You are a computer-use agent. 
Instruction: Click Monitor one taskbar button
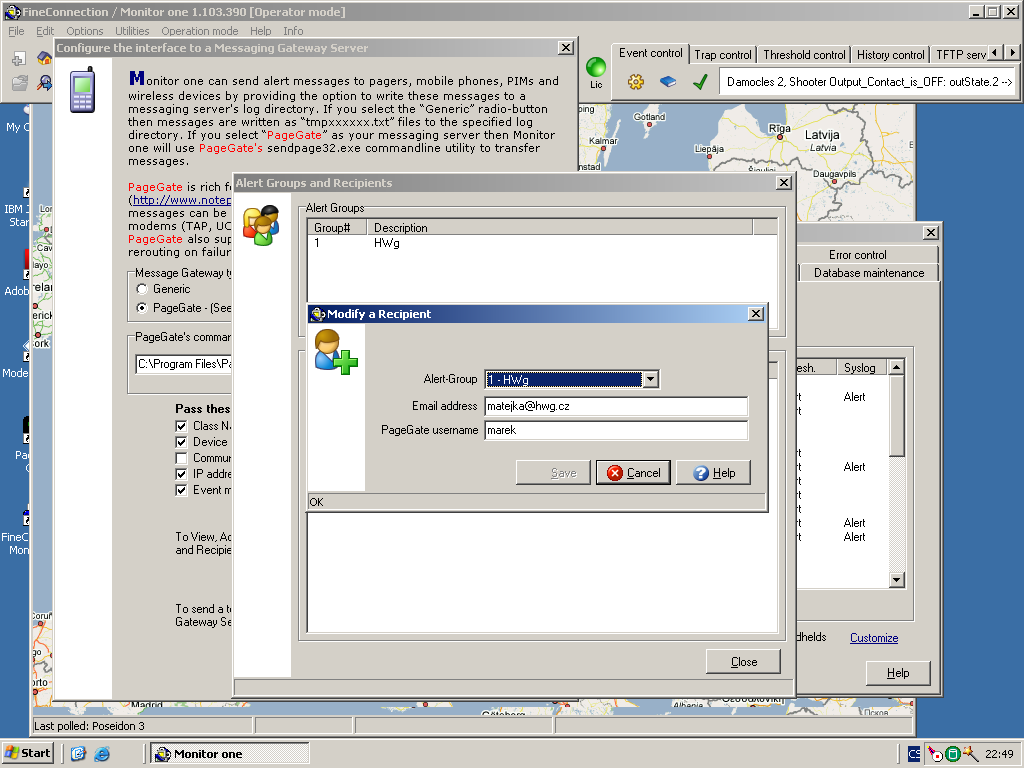(230, 754)
